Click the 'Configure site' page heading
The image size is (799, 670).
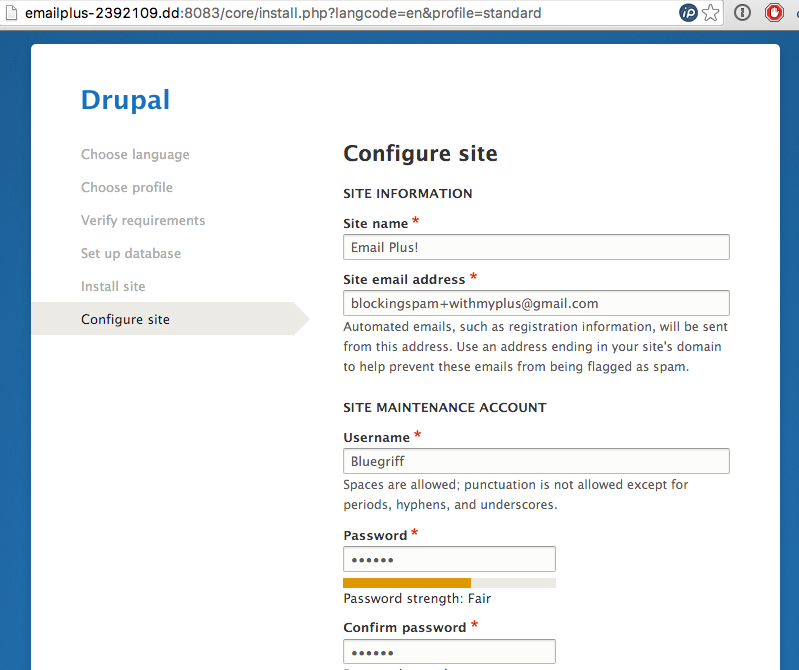420,153
